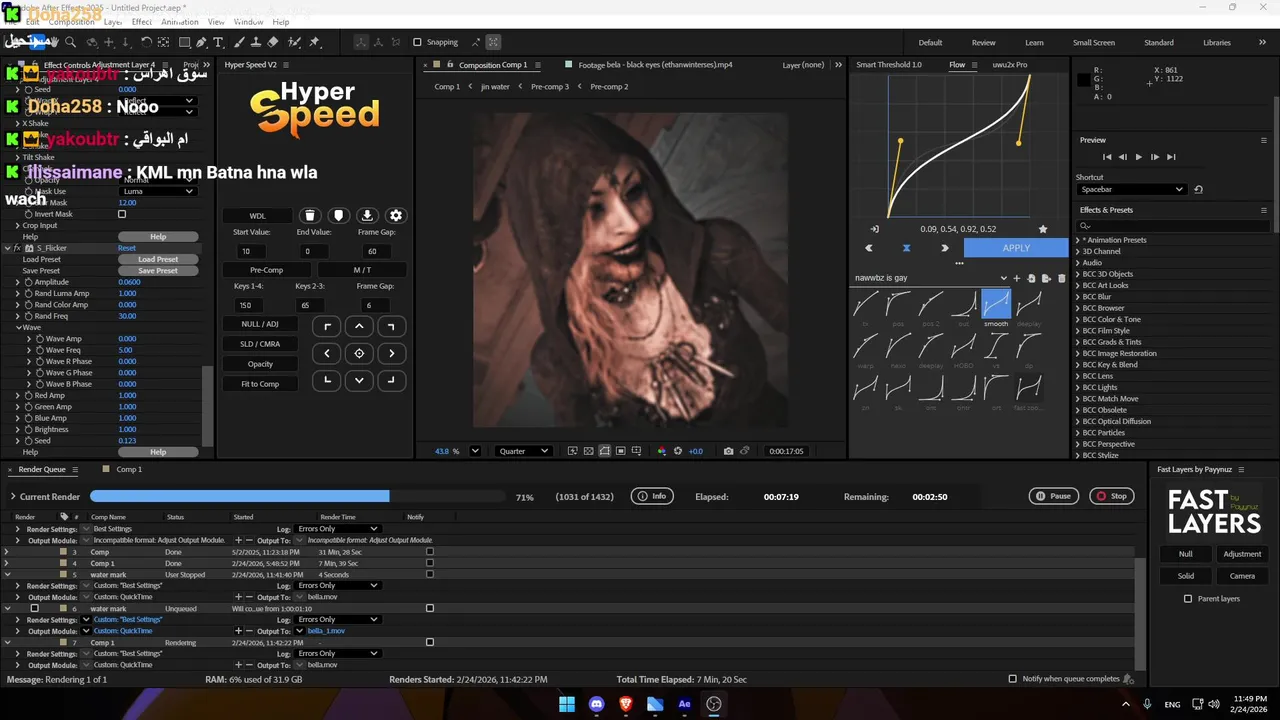This screenshot has height=720, width=1280.
Task: Switch to the Small Screen workspace
Action: 1094,42
